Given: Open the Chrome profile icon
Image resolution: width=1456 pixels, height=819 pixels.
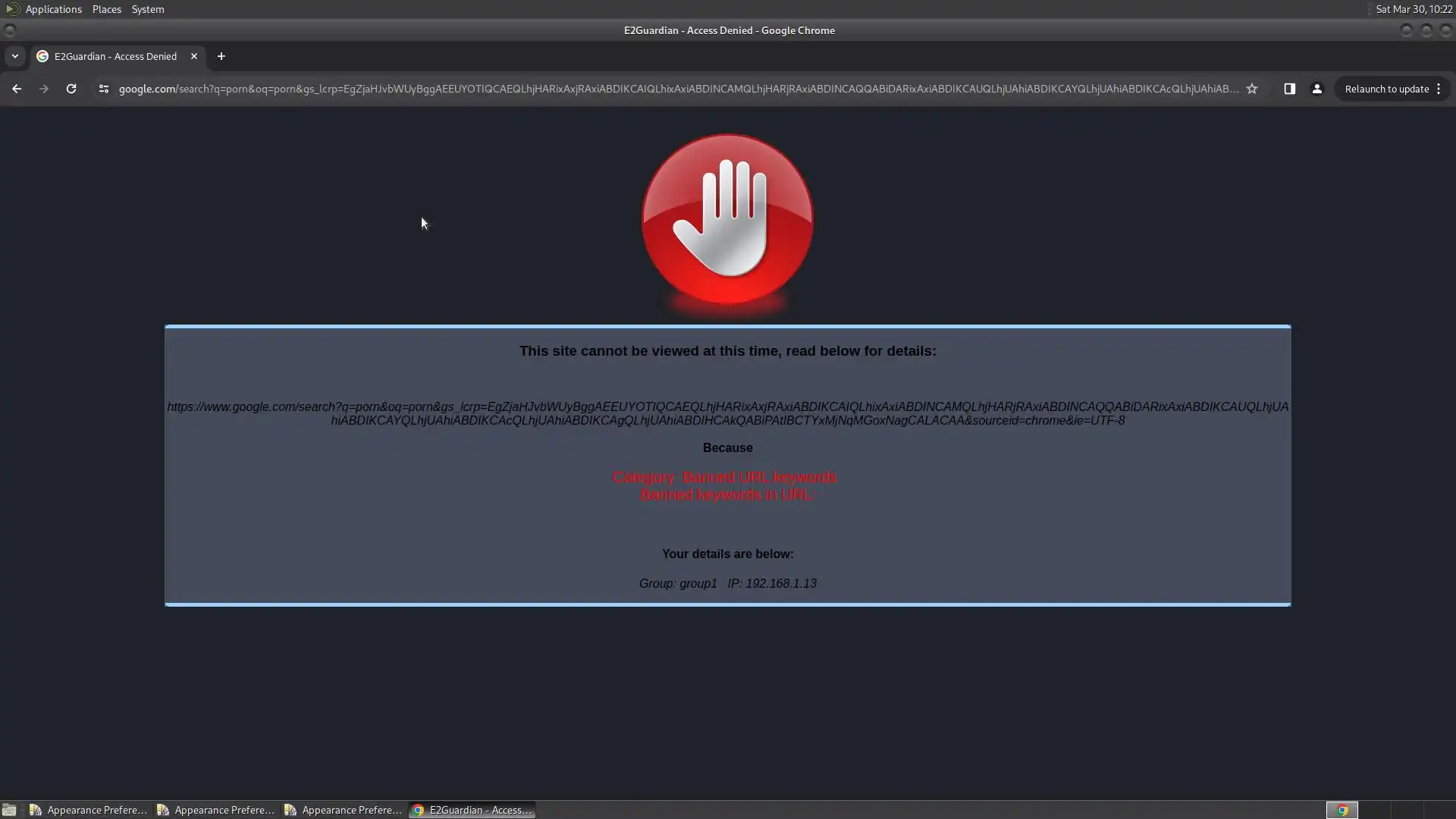Looking at the screenshot, I should pyautogui.click(x=1316, y=89).
